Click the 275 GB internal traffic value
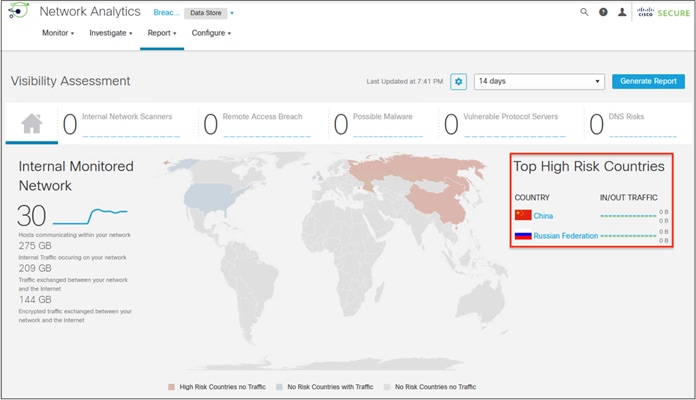696x400 pixels. coord(35,246)
